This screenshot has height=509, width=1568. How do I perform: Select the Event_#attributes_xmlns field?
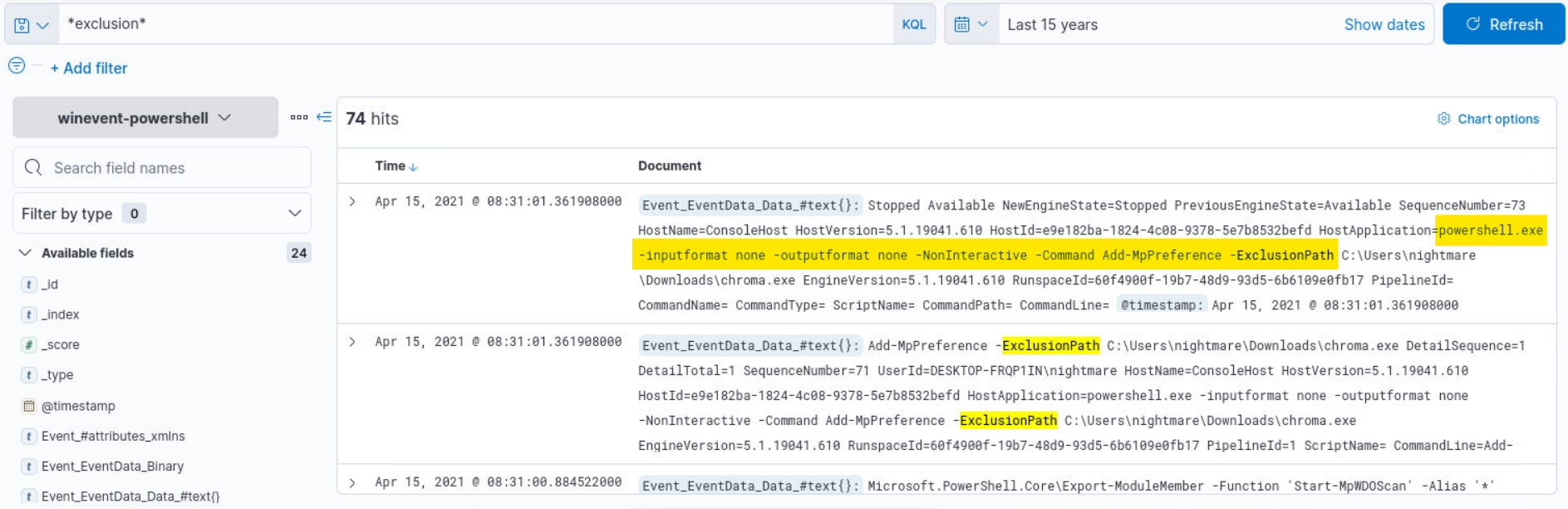(x=113, y=436)
